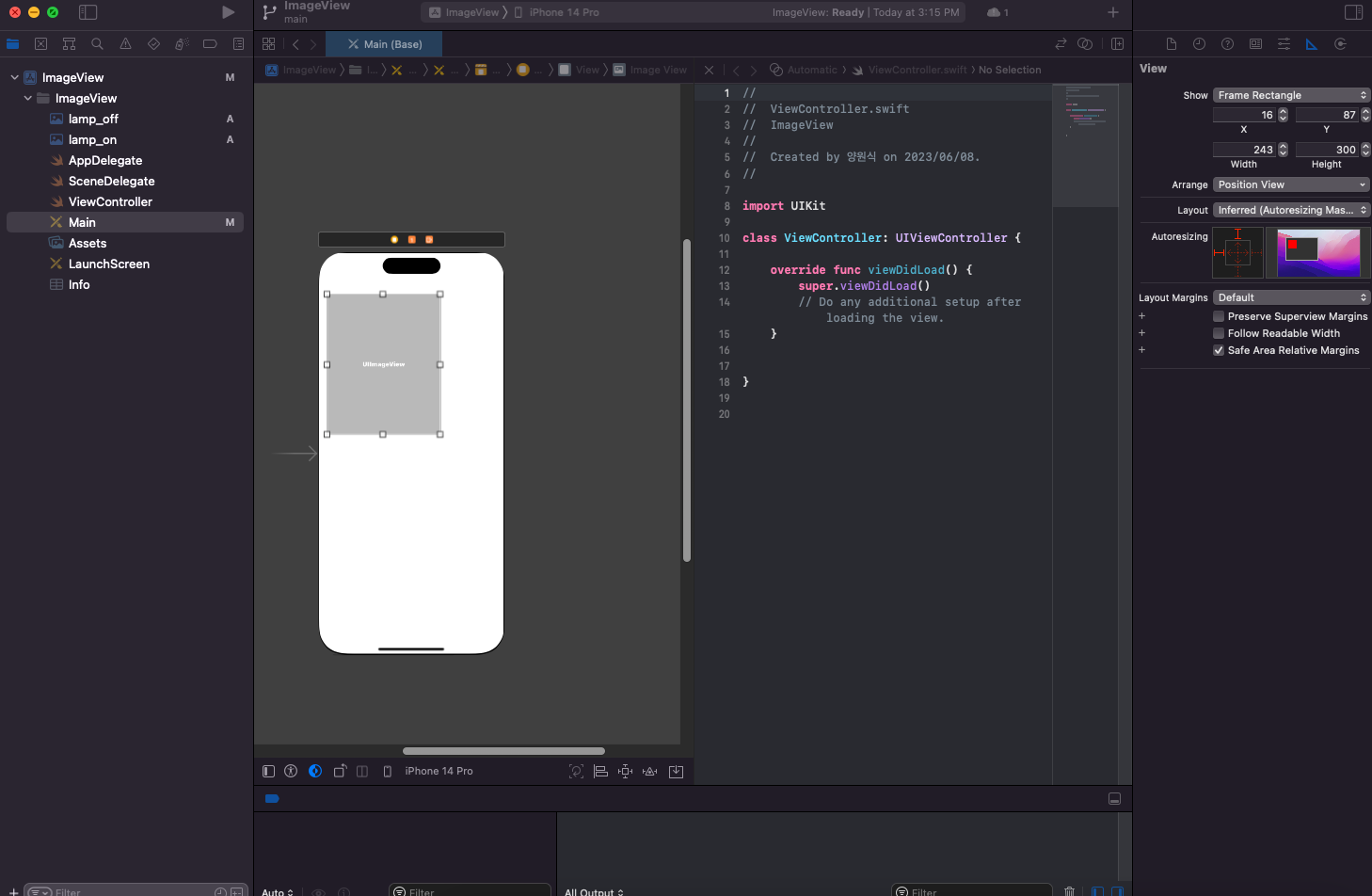The image size is (1372, 896).
Task: Select the UIImageView on the canvas
Action: tap(383, 364)
